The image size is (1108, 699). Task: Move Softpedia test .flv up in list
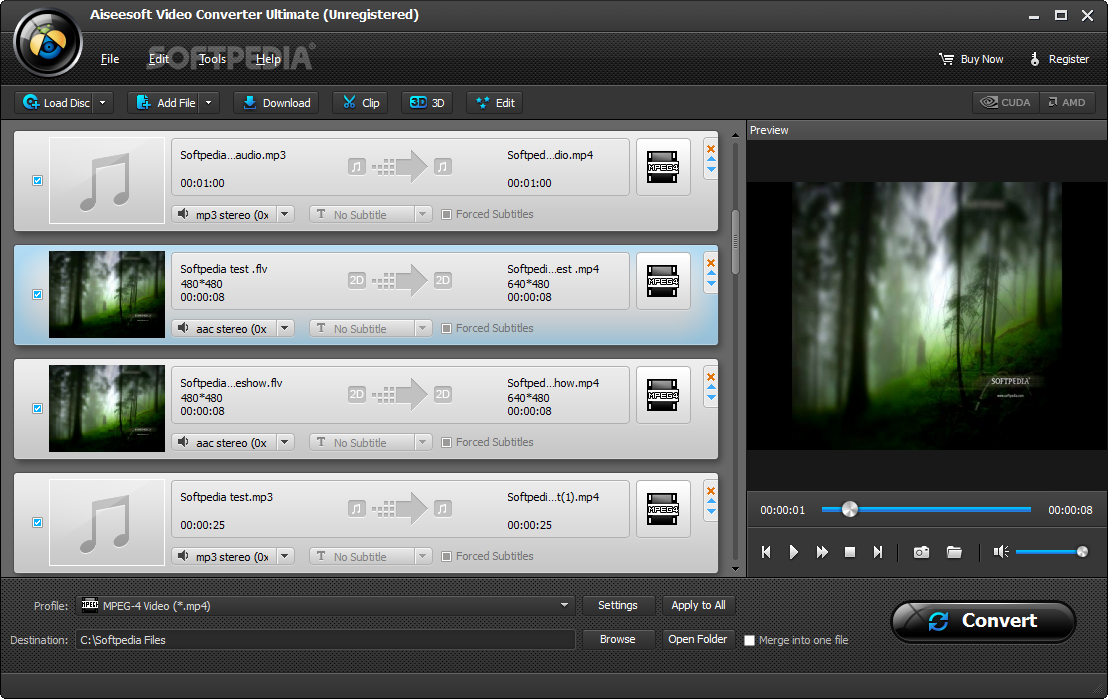click(712, 274)
